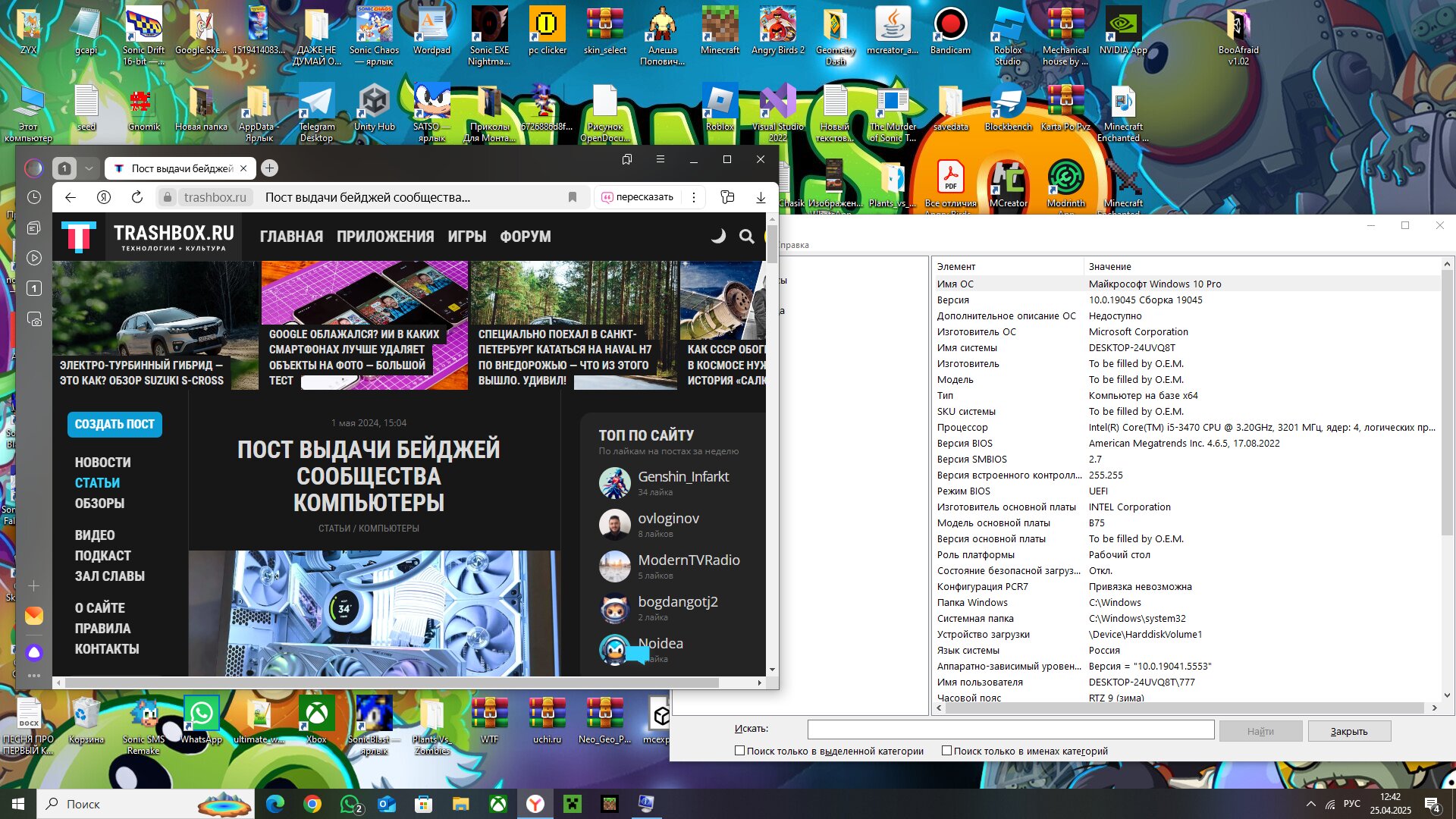Open Yandex home button in address bar
Screen dimensions: 1456x819
(x=104, y=197)
